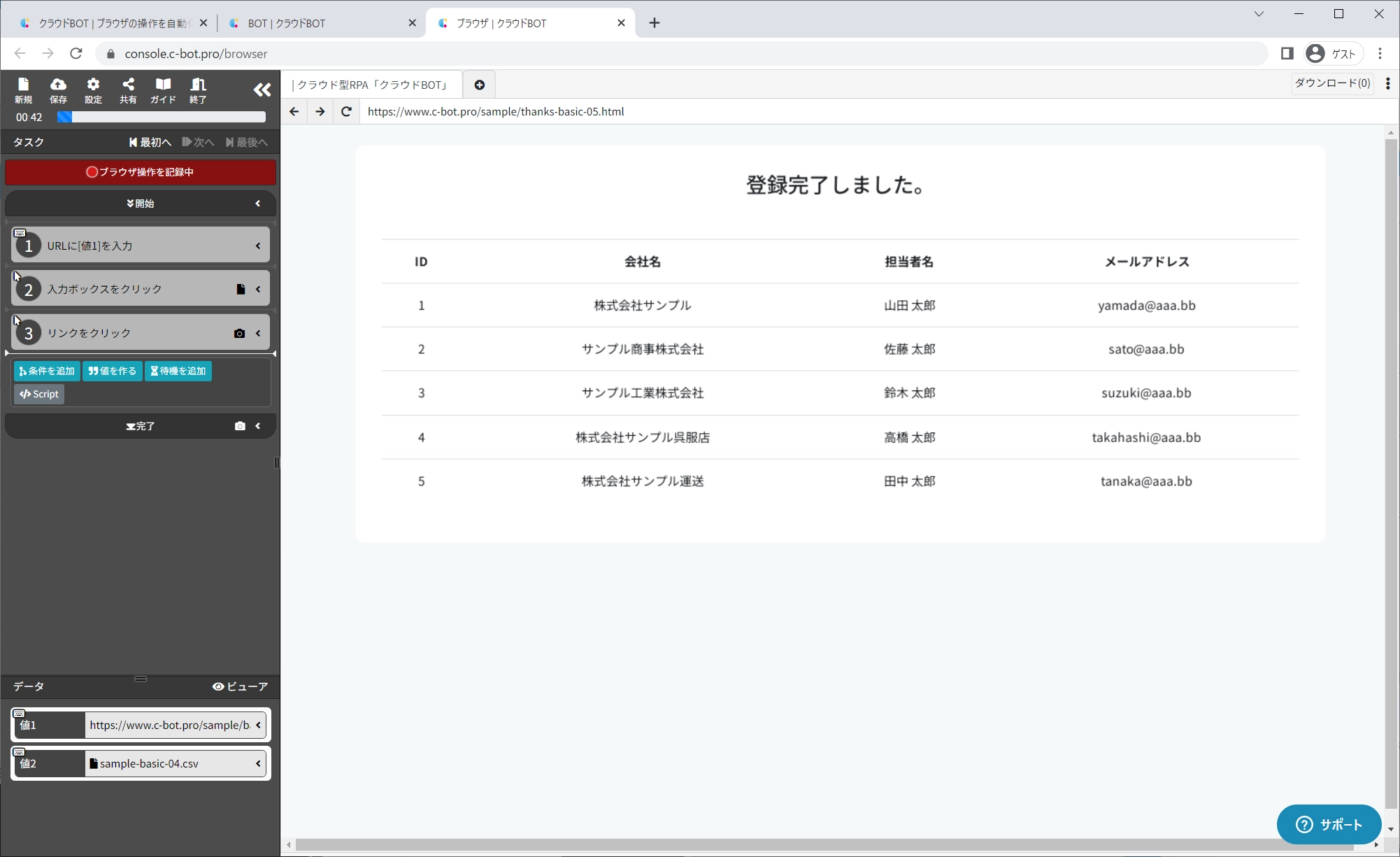Toggle the ビューア eye viewer
Image resolution: width=1400 pixels, height=857 pixels.
(240, 686)
